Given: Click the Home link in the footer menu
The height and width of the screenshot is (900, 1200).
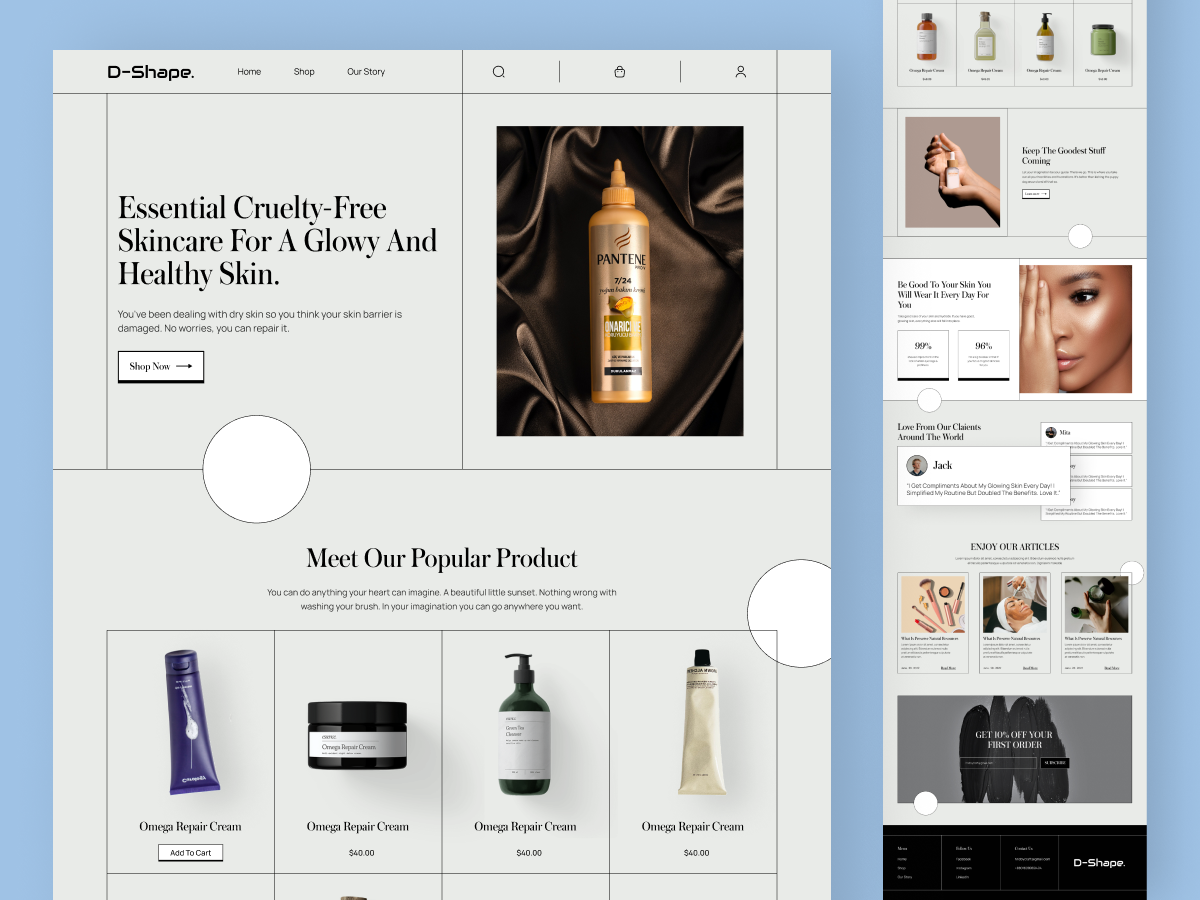Looking at the screenshot, I should tap(902, 859).
